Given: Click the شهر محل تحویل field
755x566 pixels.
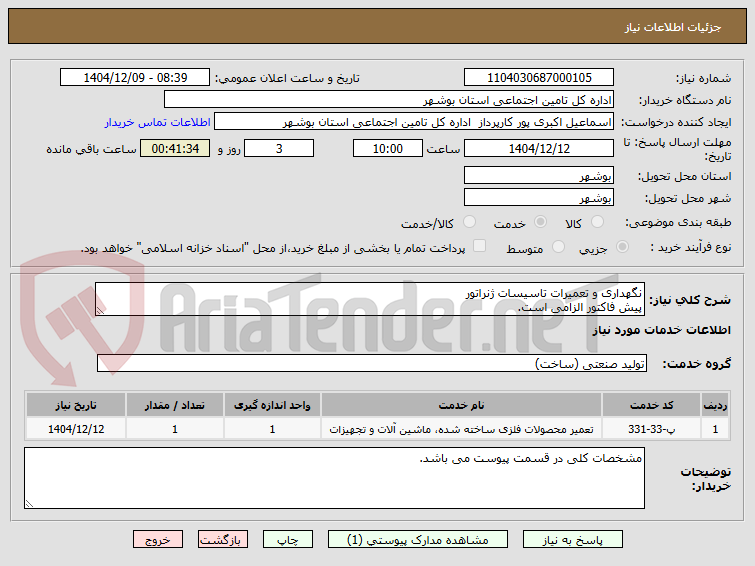Looking at the screenshot, I should [x=539, y=197].
